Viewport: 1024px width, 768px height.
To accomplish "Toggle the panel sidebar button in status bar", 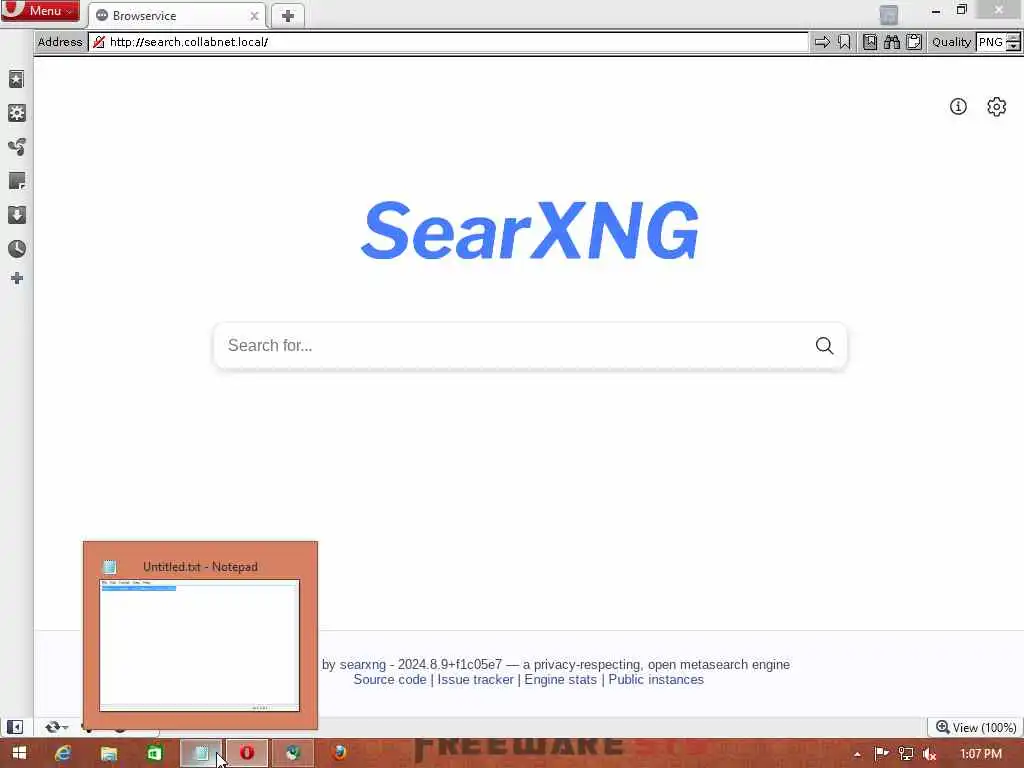I will pyautogui.click(x=15, y=727).
